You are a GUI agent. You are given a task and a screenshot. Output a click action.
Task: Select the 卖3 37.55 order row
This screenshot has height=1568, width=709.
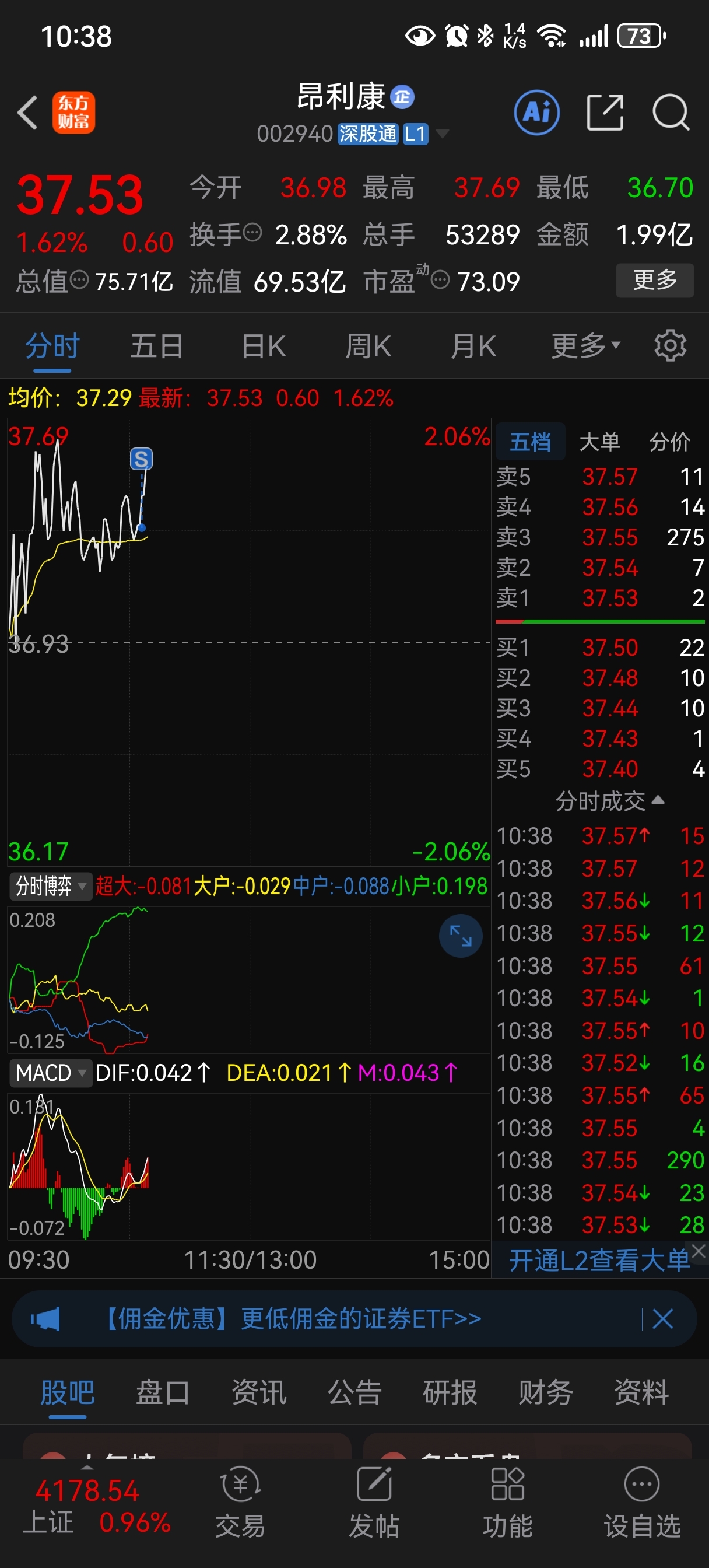coord(600,537)
